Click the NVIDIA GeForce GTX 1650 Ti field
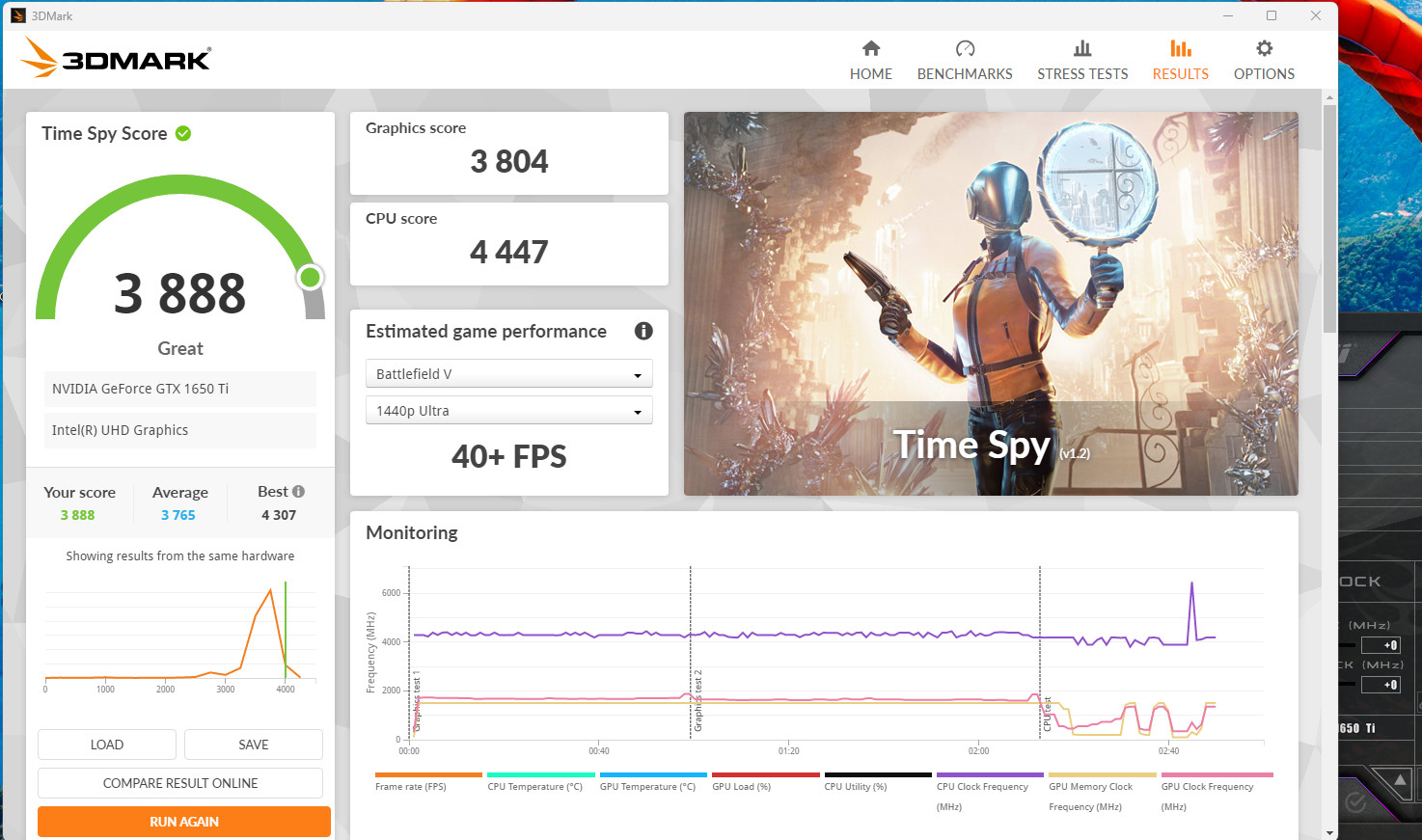 click(180, 389)
